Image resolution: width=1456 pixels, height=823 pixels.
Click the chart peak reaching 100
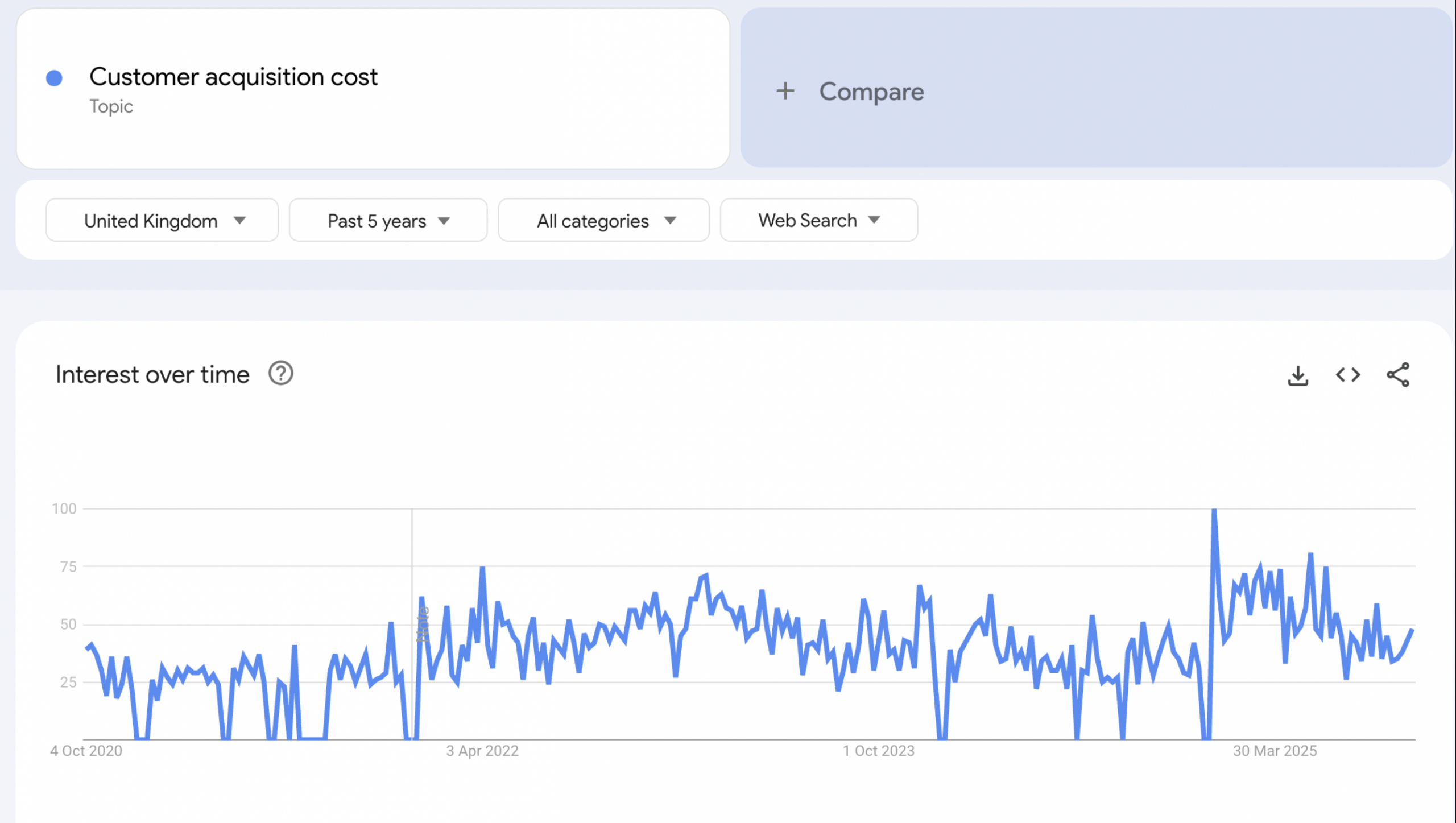[1214, 511]
